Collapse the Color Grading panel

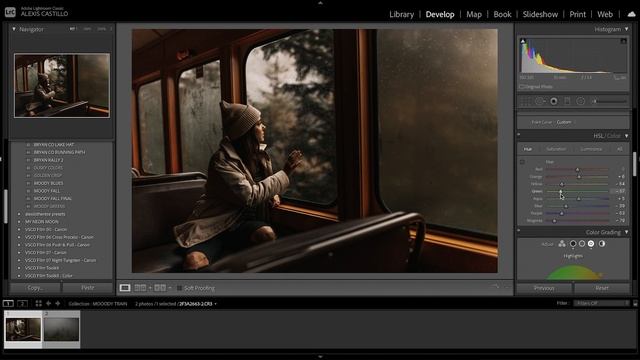click(627, 232)
